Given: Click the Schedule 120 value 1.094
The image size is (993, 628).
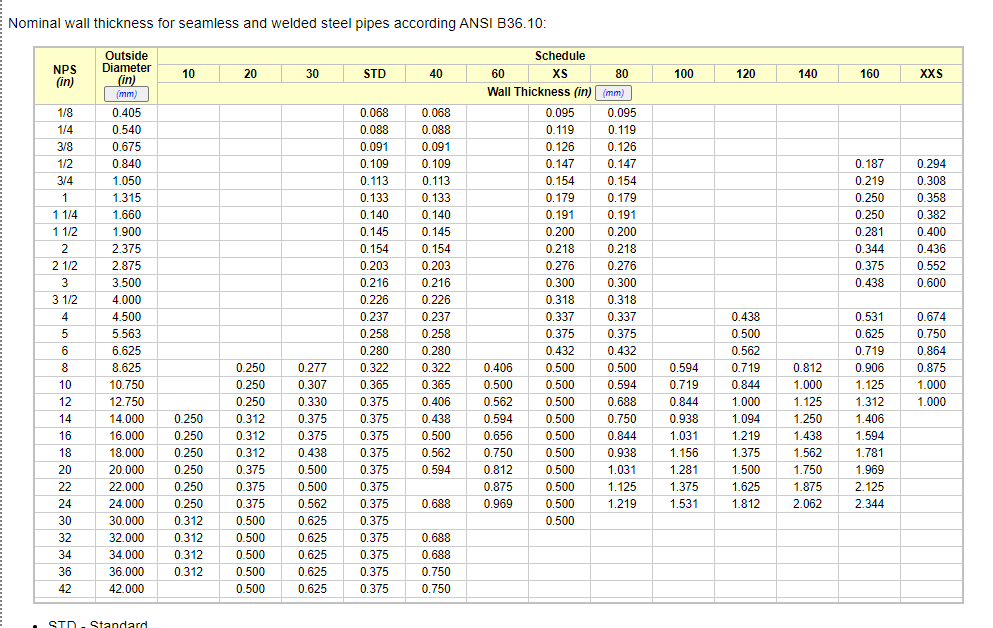Looking at the screenshot, I should click(745, 419).
